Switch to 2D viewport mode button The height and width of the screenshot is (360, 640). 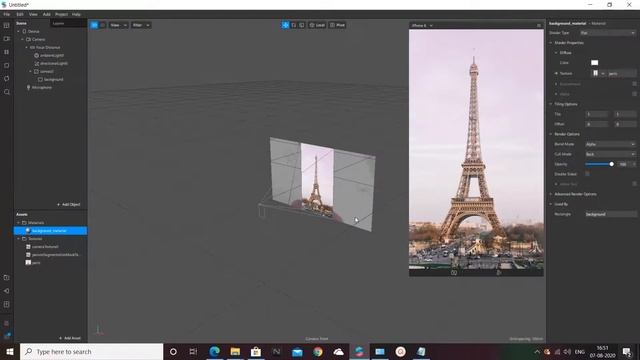102,25
